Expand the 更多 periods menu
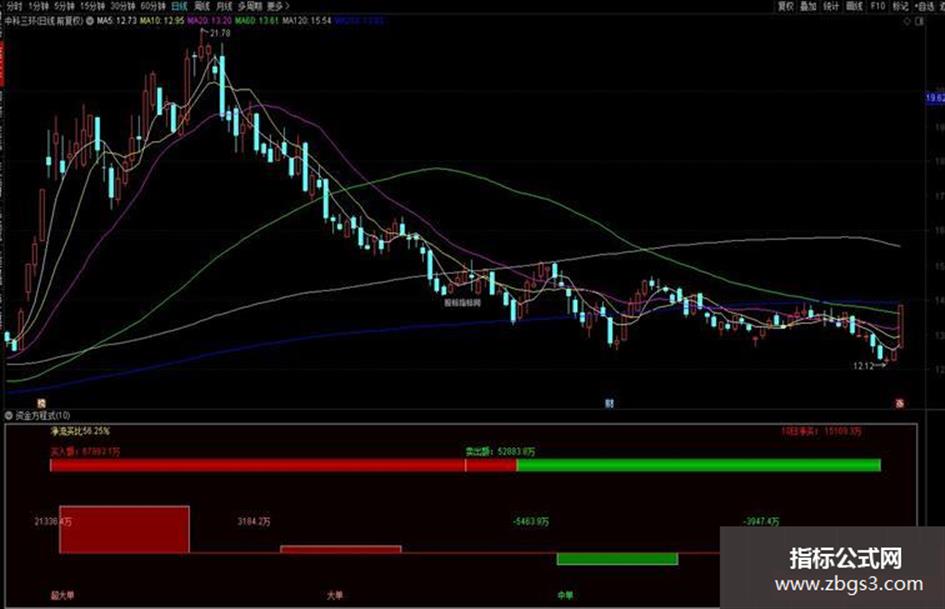Screen dimensions: 945x609 pos(278,6)
